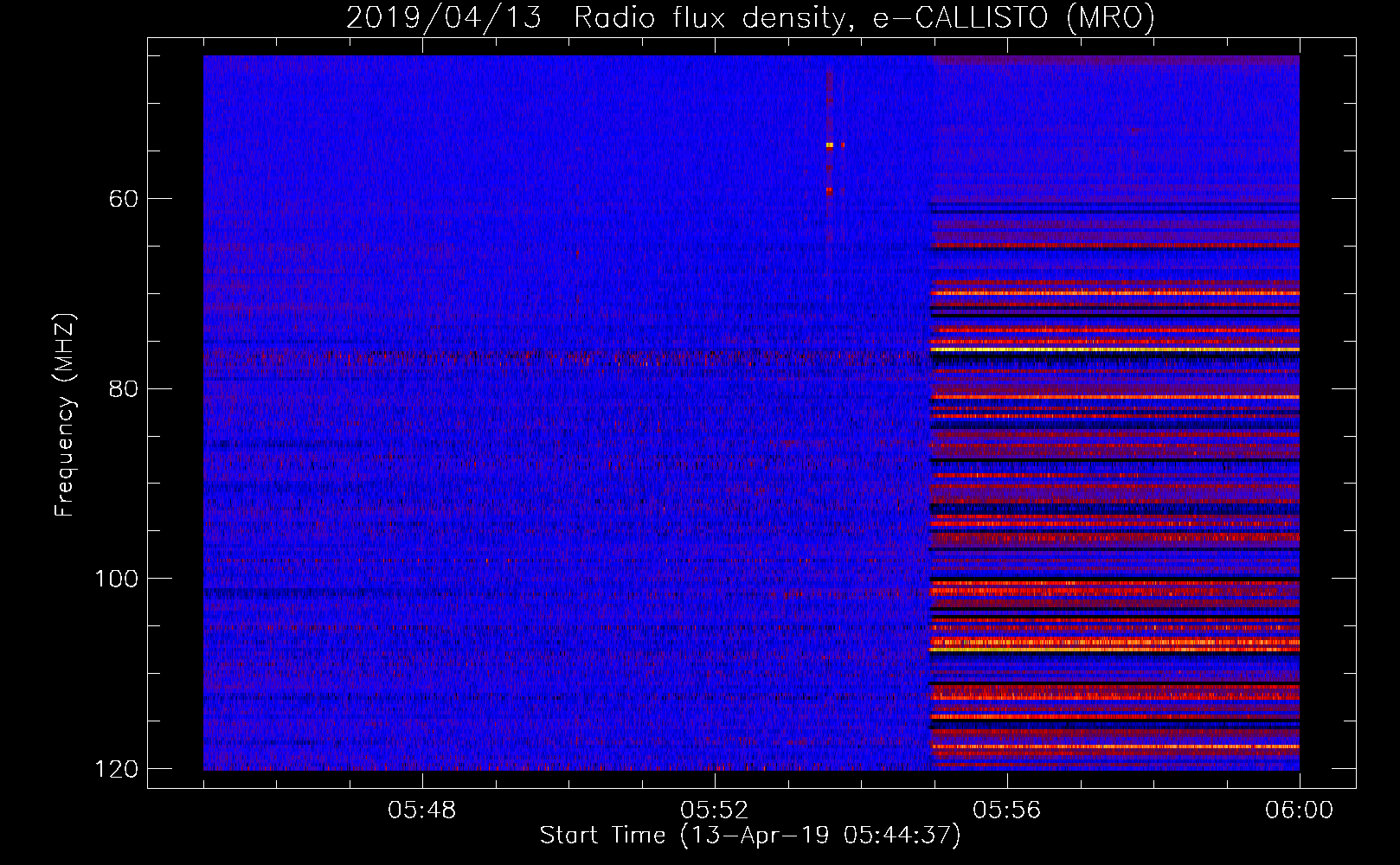Viewport: 1400px width, 865px height.
Task: Click the 100 frequency tick label
Action: [x=116, y=579]
